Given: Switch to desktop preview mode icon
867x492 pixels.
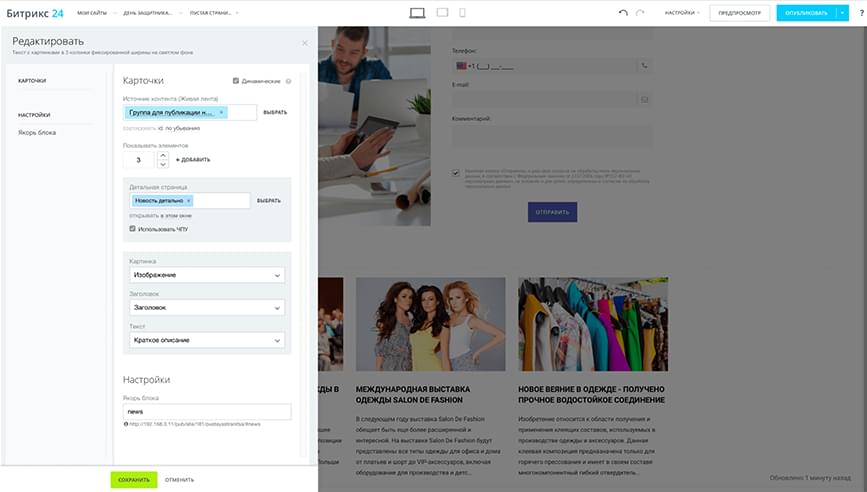Looking at the screenshot, I should [418, 13].
